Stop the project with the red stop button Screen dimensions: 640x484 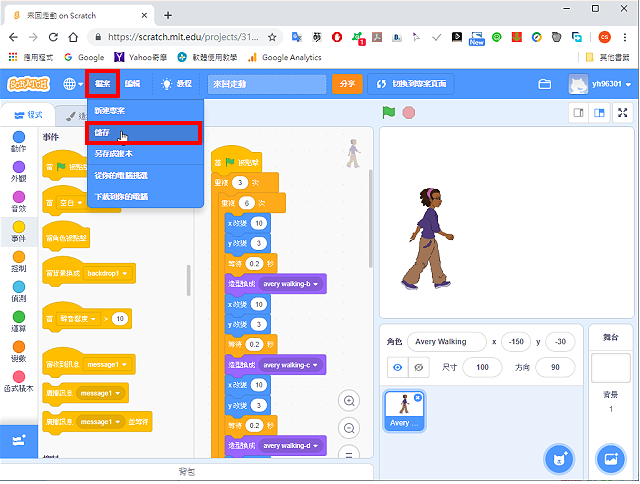pos(409,113)
